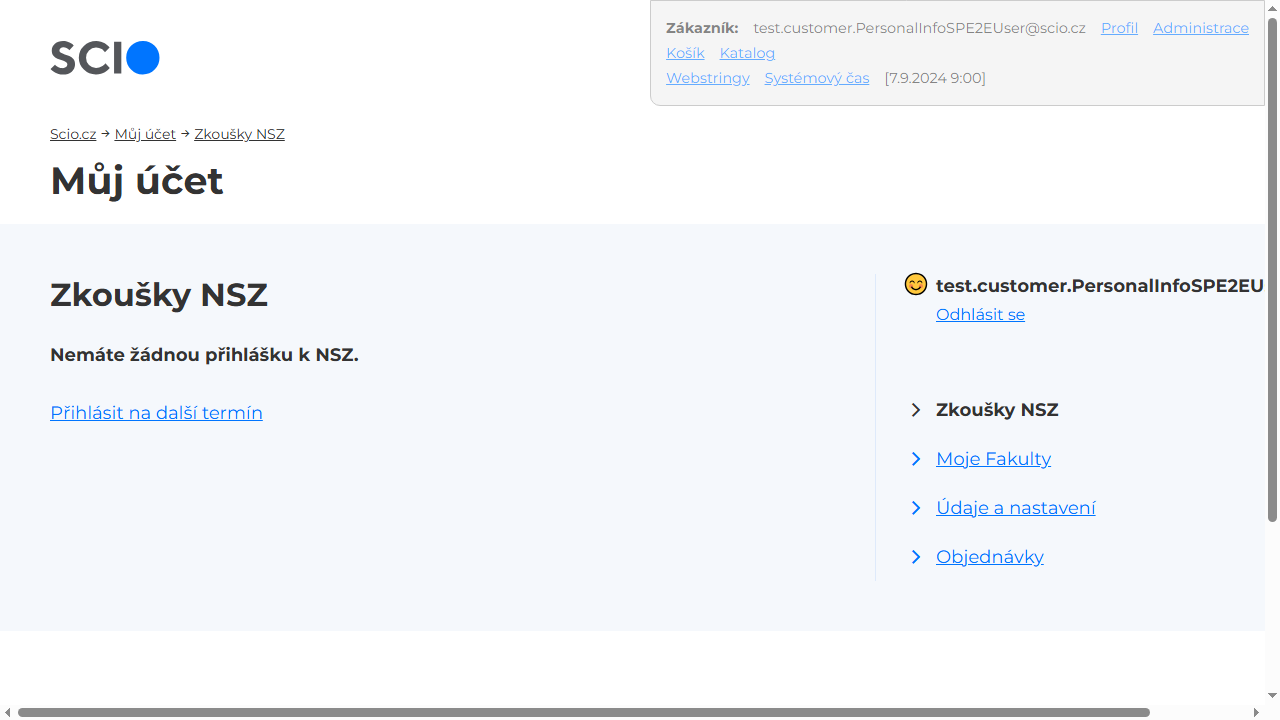Click the Systémový čas link
The image size is (1280, 720).
(x=817, y=78)
